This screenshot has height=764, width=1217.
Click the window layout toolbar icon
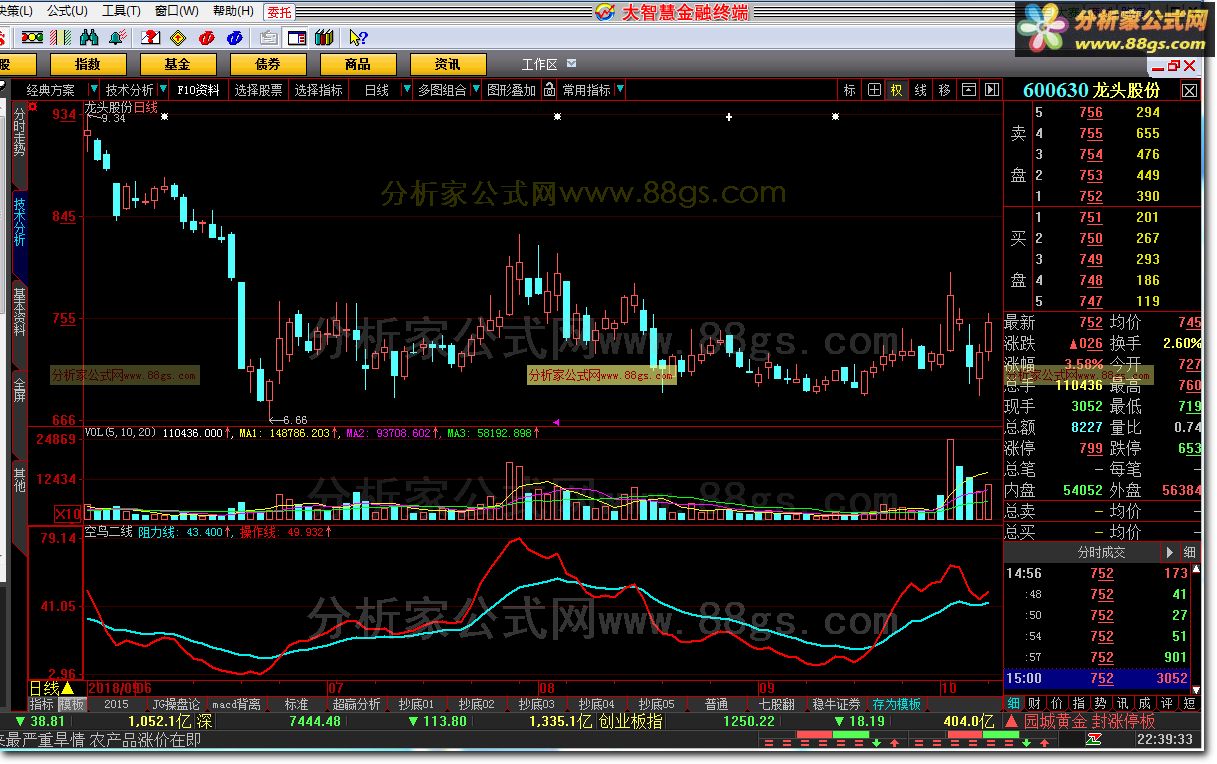tap(296, 38)
